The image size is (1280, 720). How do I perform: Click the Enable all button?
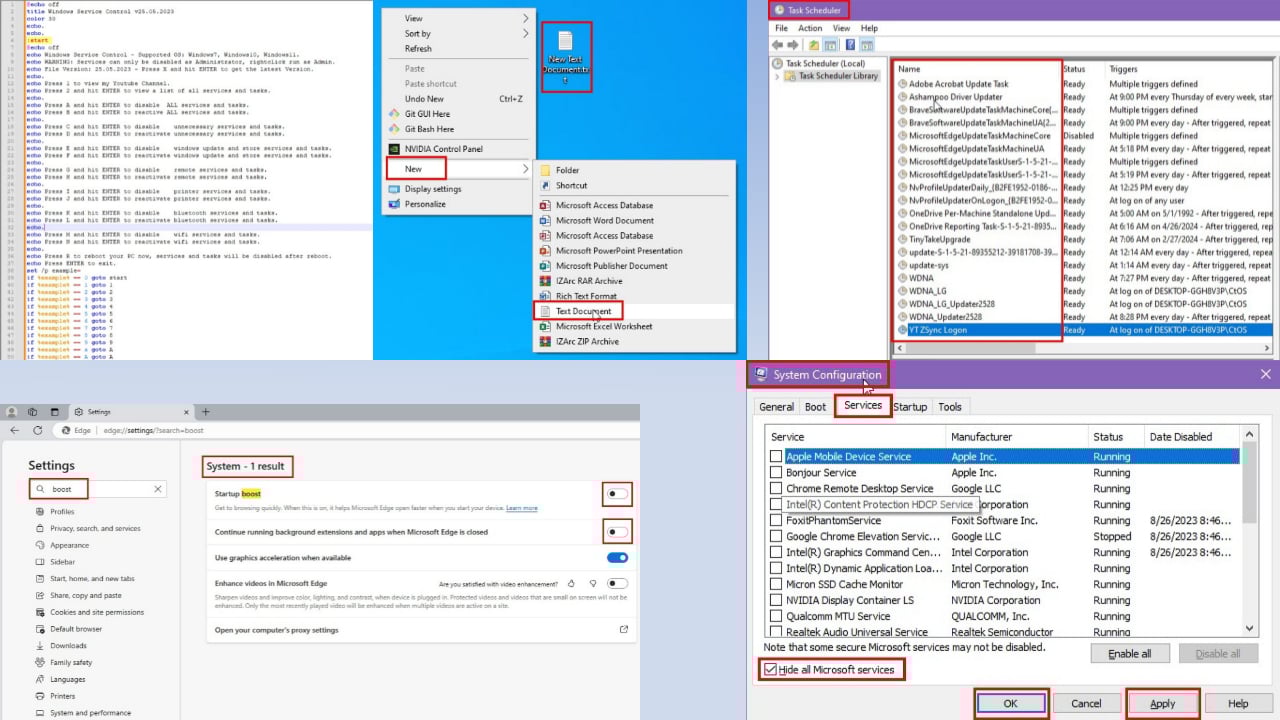(x=1130, y=653)
